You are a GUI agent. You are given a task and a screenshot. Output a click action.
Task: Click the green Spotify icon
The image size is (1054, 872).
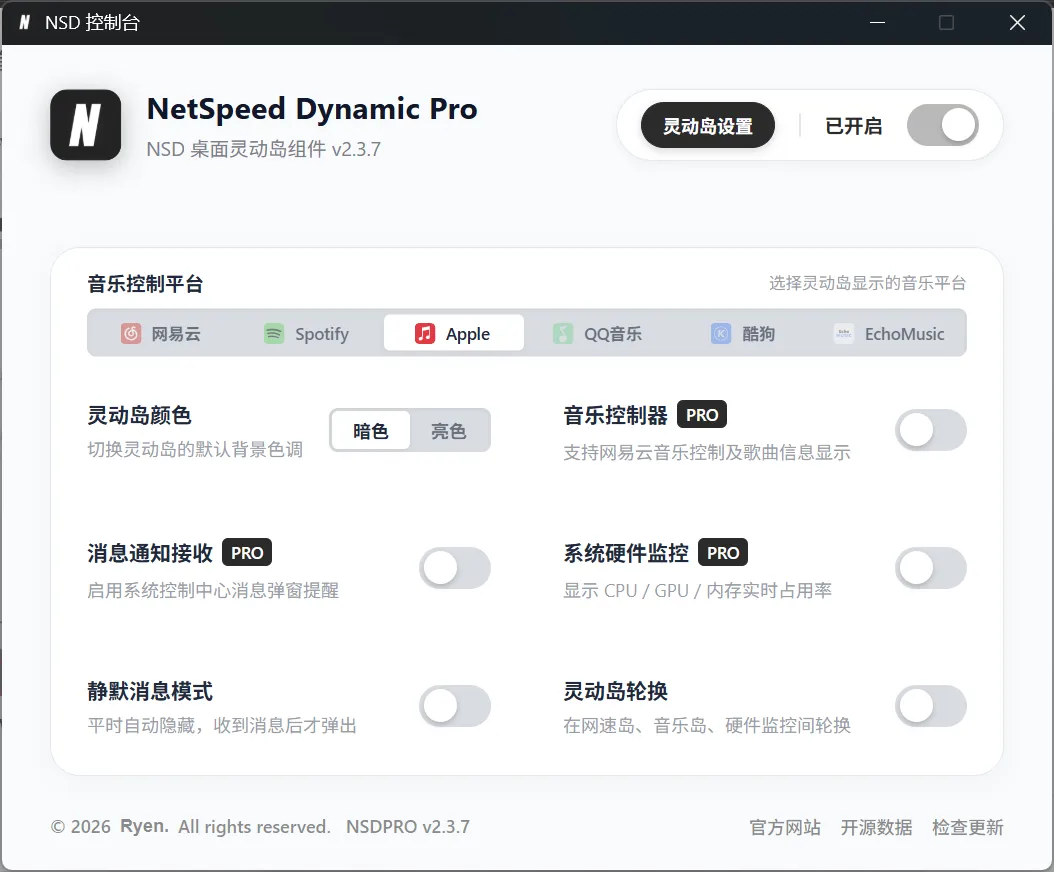[x=274, y=333]
